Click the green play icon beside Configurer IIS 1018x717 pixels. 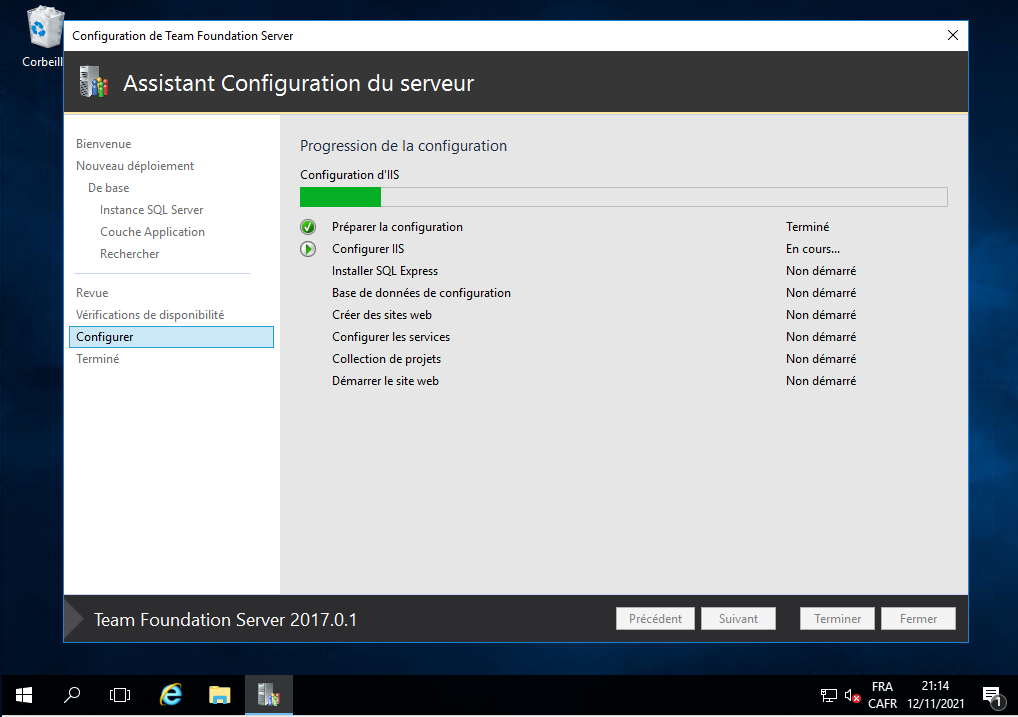(x=308, y=249)
